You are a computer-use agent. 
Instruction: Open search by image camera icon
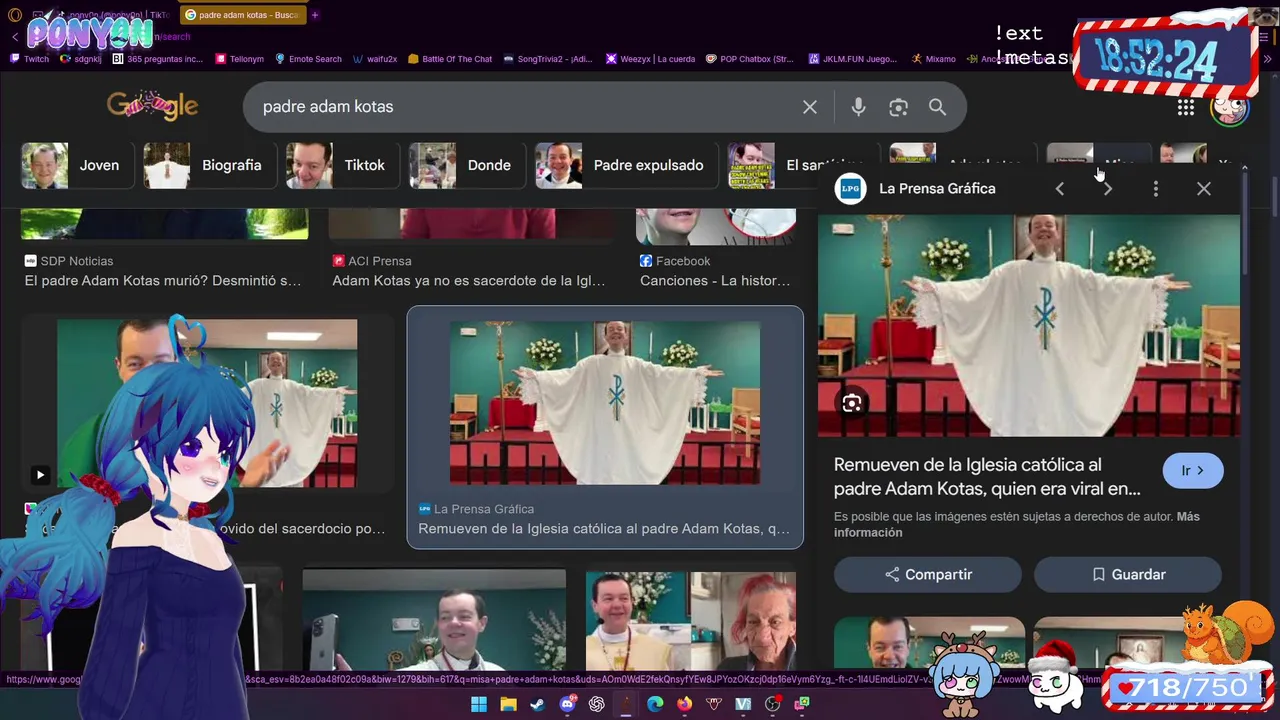[x=898, y=107]
